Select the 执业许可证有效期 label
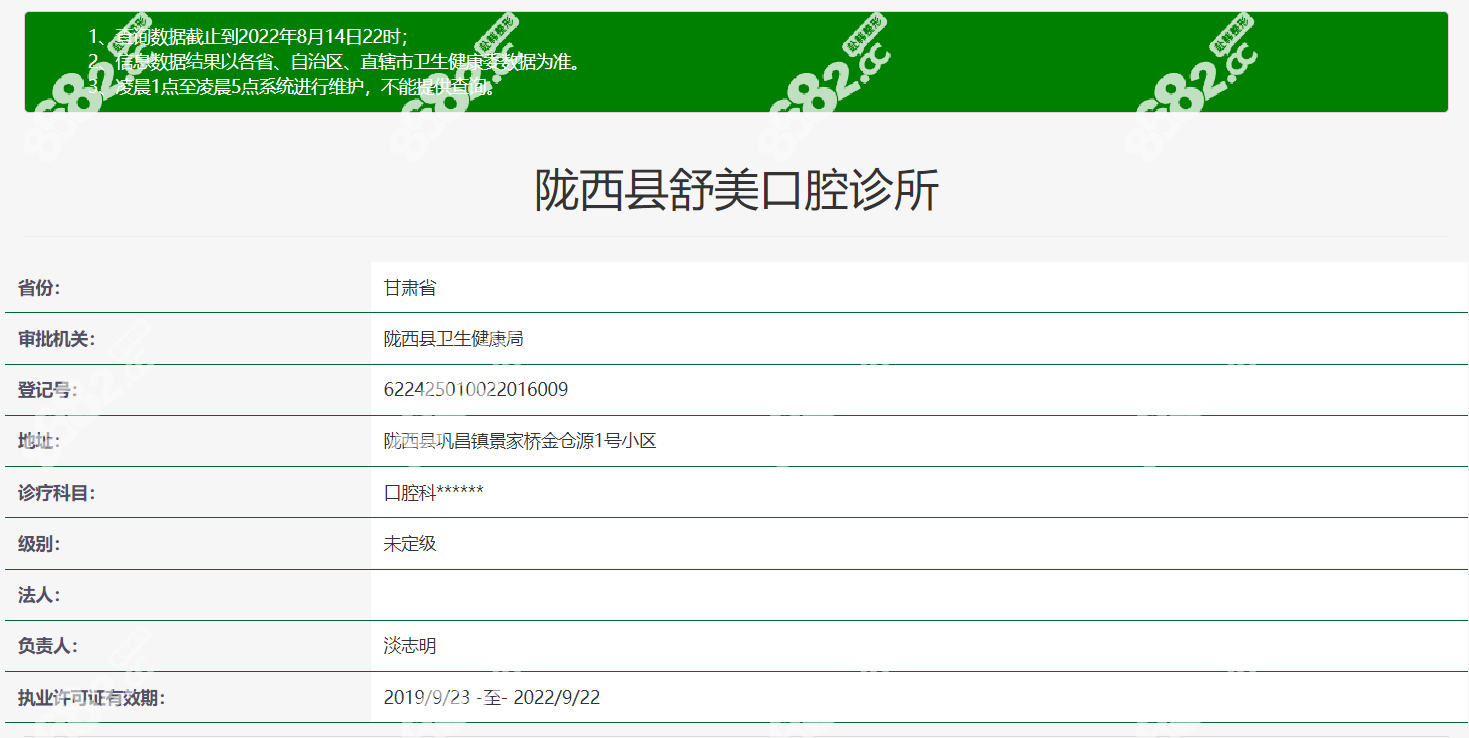This screenshot has width=1469, height=738. pyautogui.click(x=91, y=698)
